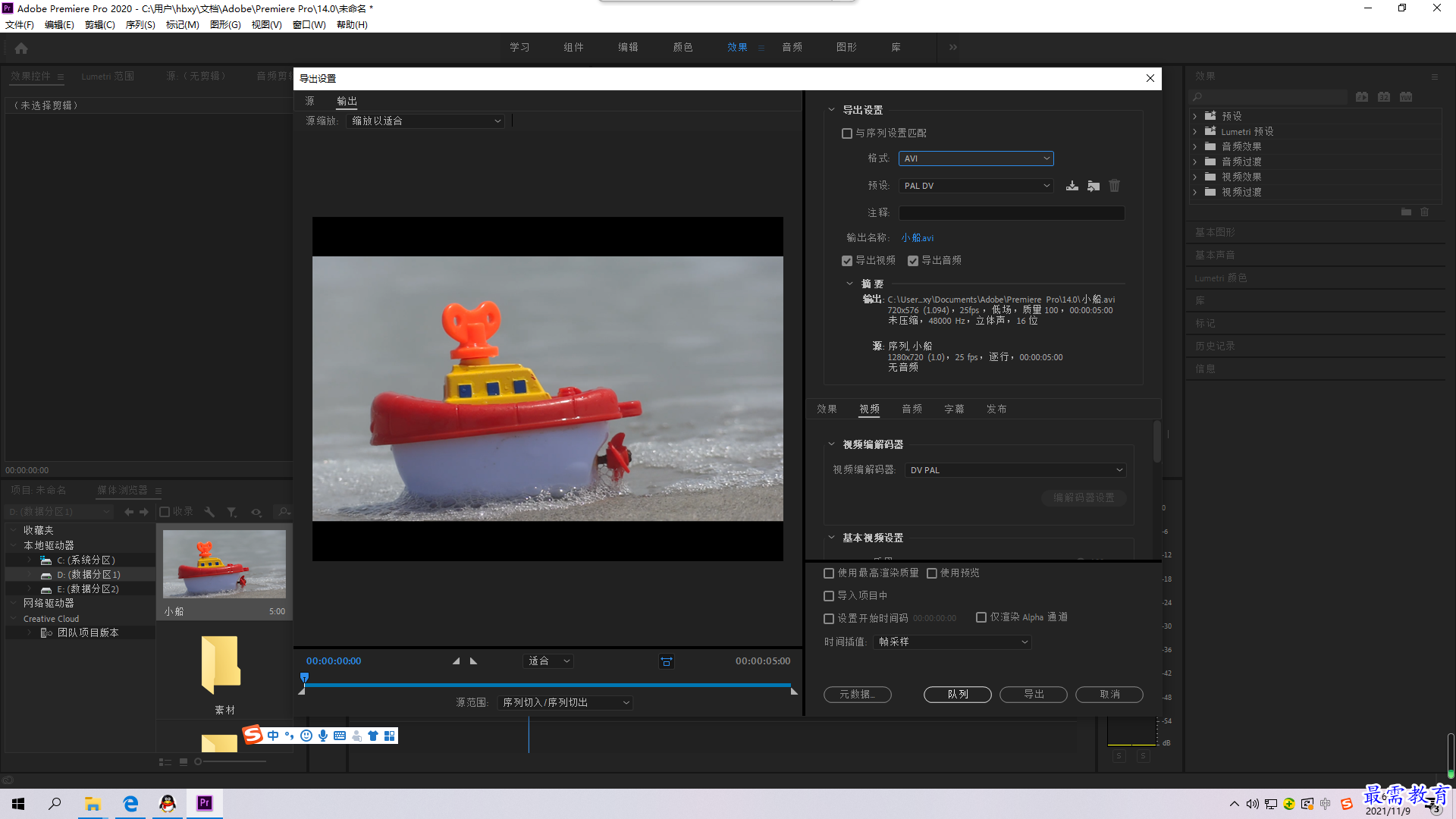The height and width of the screenshot is (819, 1456).
Task: Click the back arrow in Media Browser
Action: click(129, 512)
